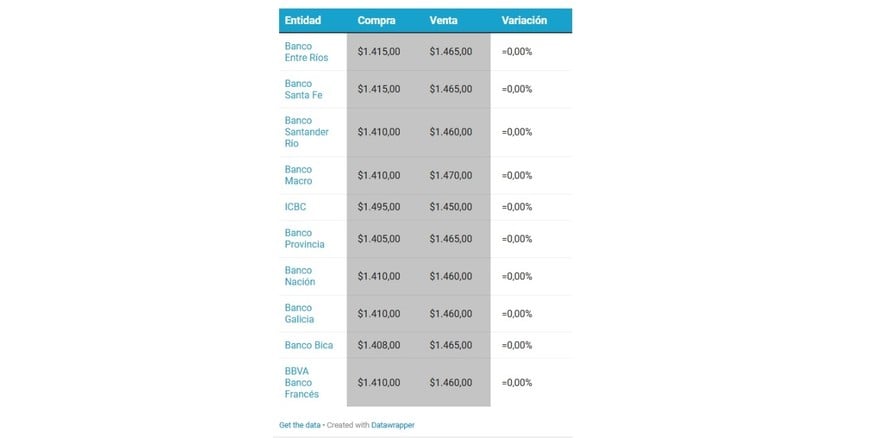870x438 pixels.
Task: Sort by Variación column header
Action: point(524,20)
